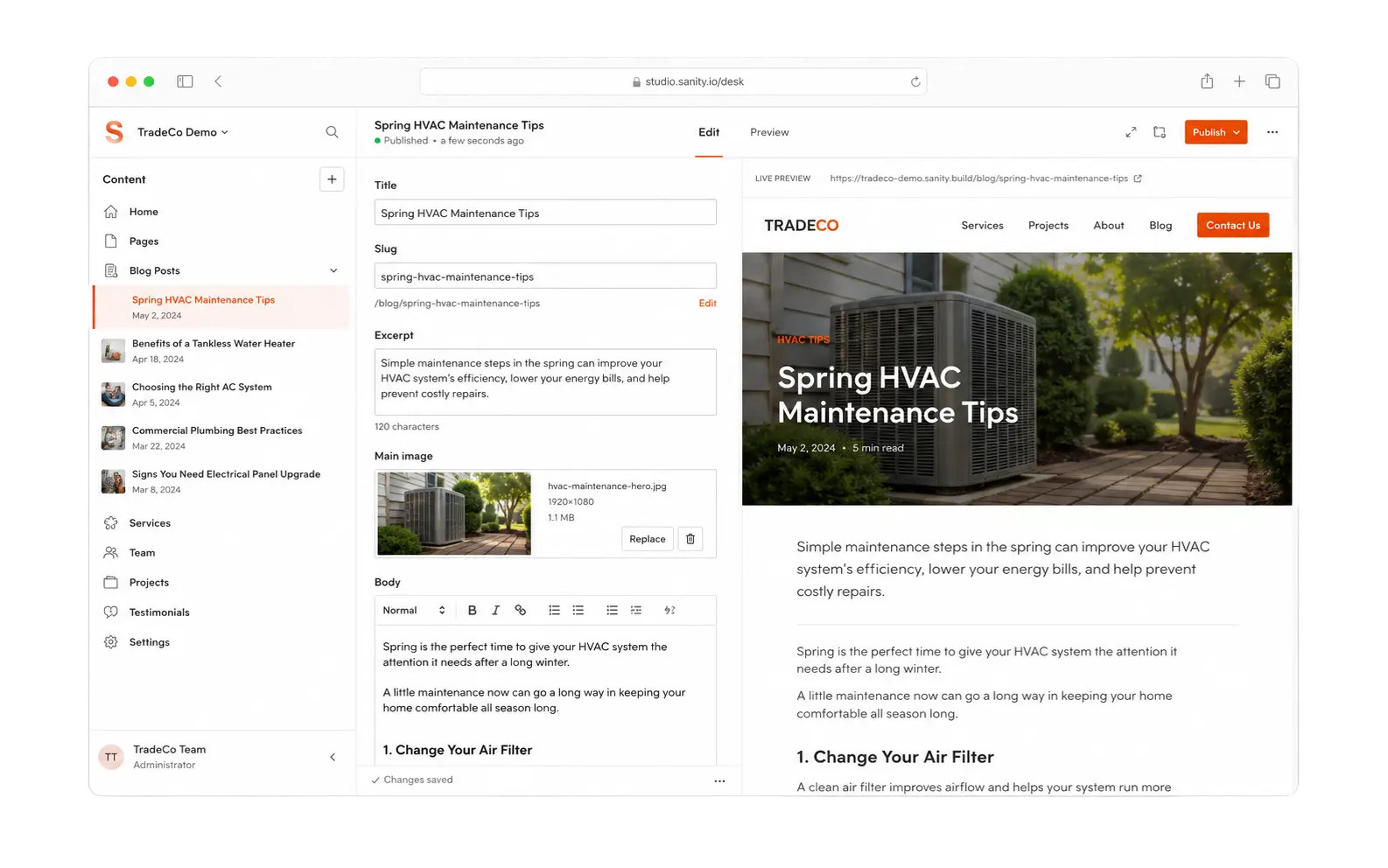1388x868 pixels.
Task: Click the '120 characters' count text
Action: tap(407, 427)
